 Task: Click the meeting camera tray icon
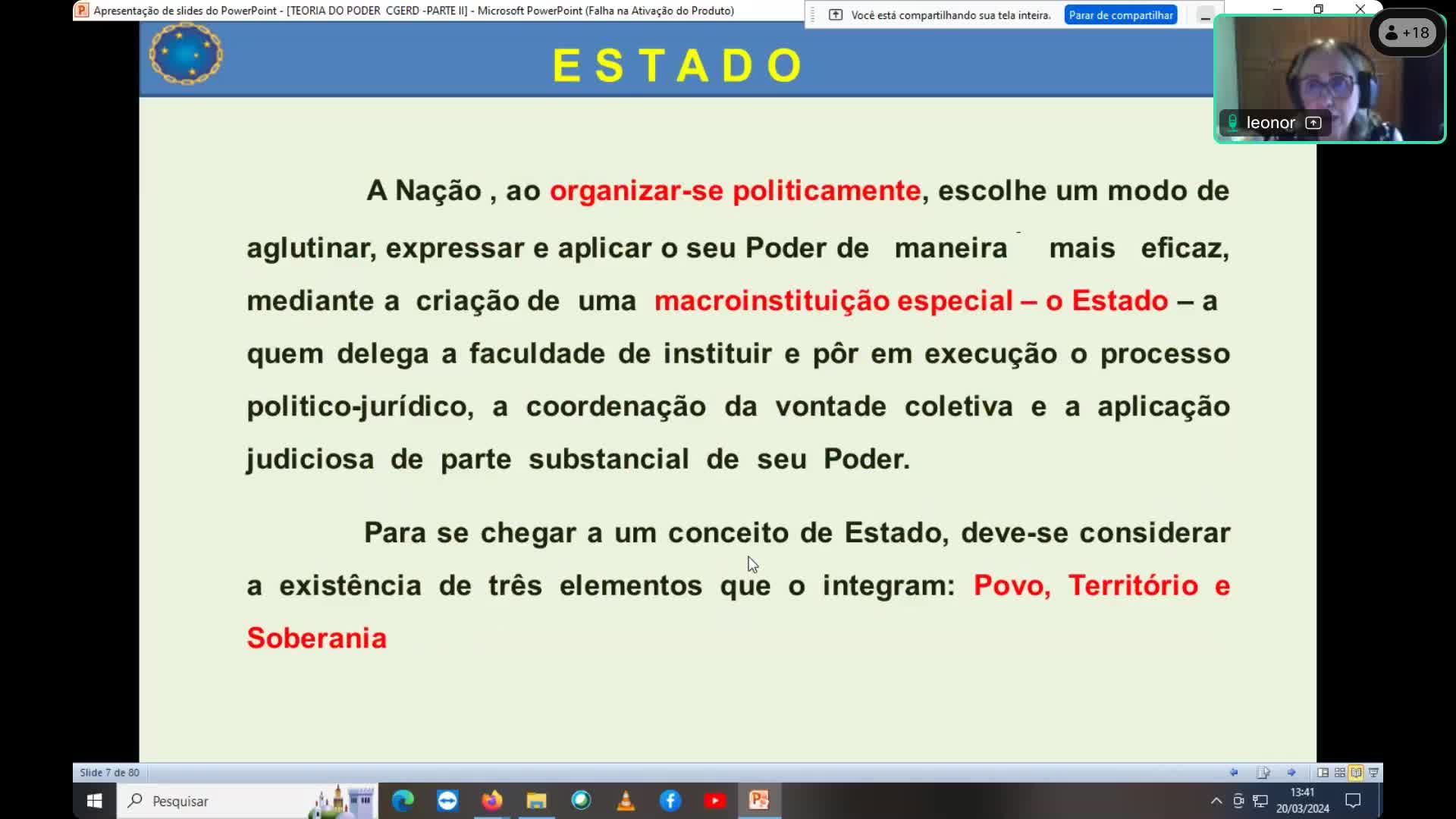(1238, 801)
